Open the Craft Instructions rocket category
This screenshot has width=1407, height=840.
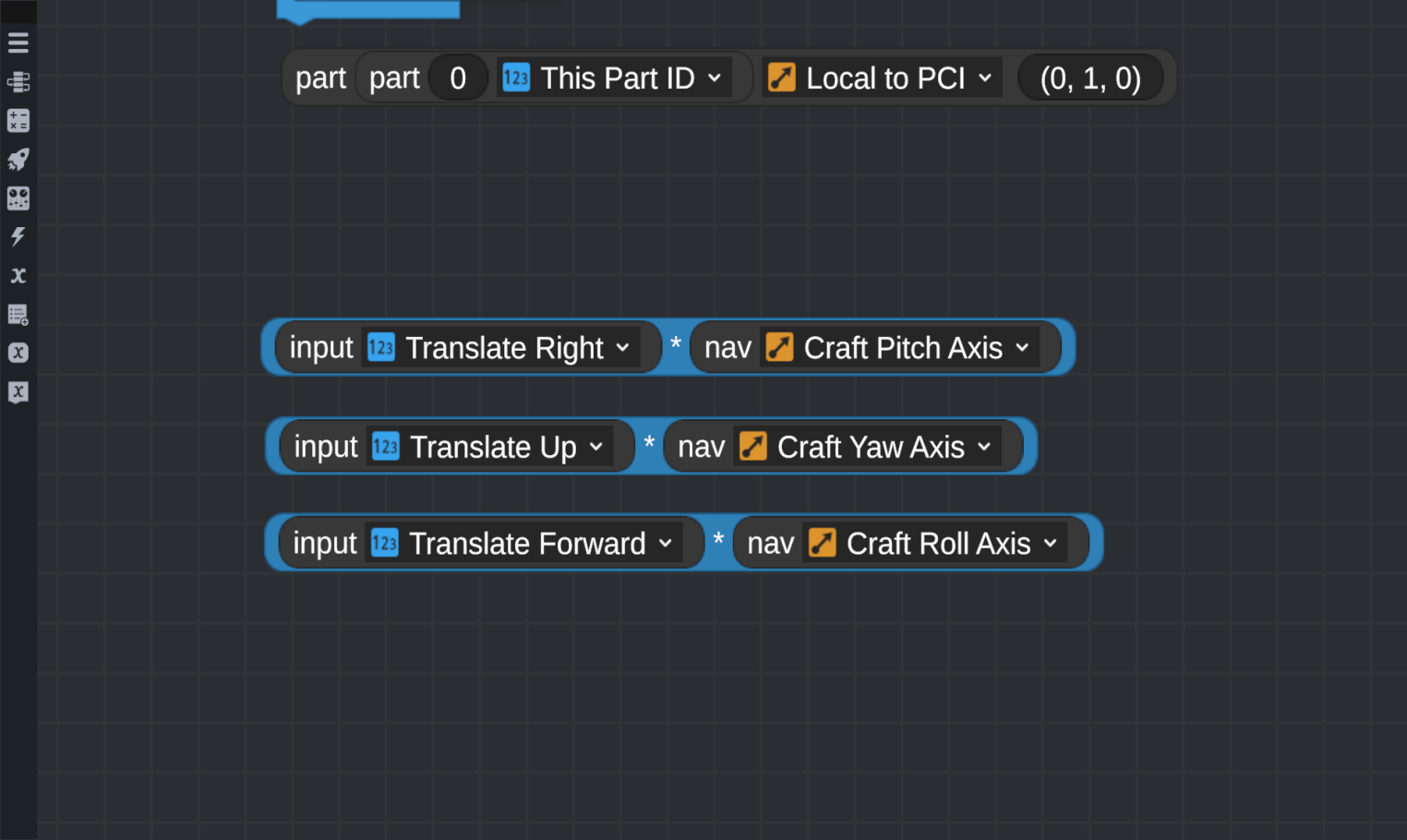[x=18, y=159]
